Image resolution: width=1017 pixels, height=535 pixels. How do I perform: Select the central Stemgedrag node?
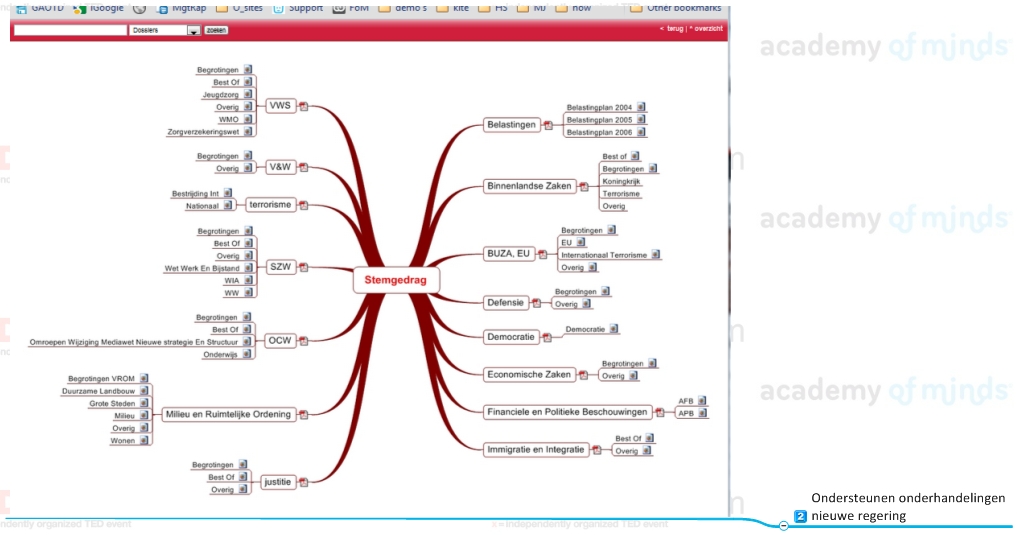pyautogui.click(x=396, y=280)
